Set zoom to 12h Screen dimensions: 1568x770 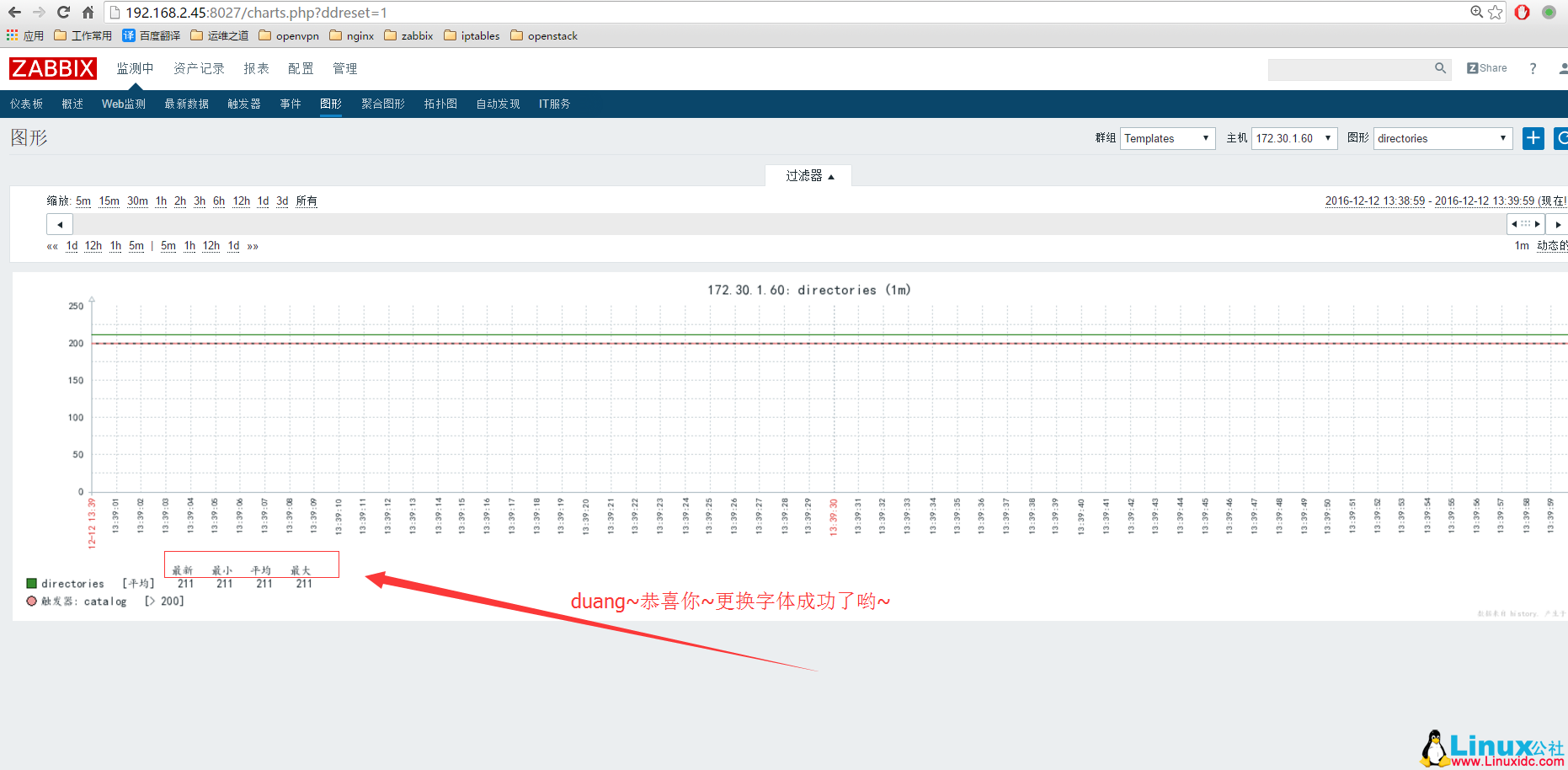click(241, 201)
